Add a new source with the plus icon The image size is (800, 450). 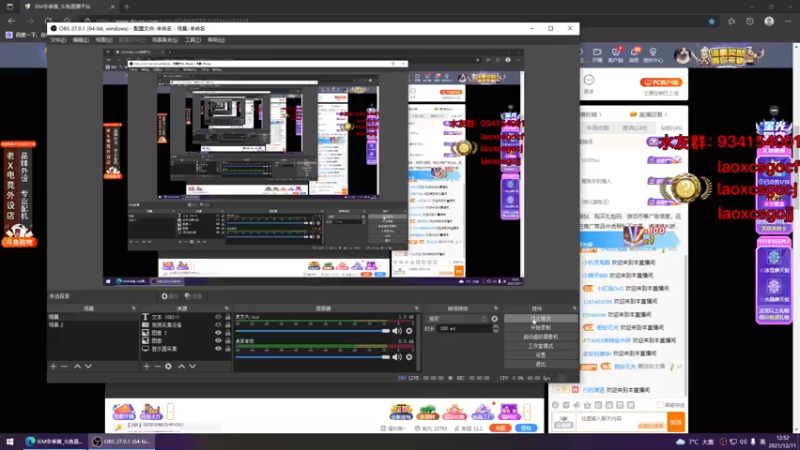[x=146, y=366]
